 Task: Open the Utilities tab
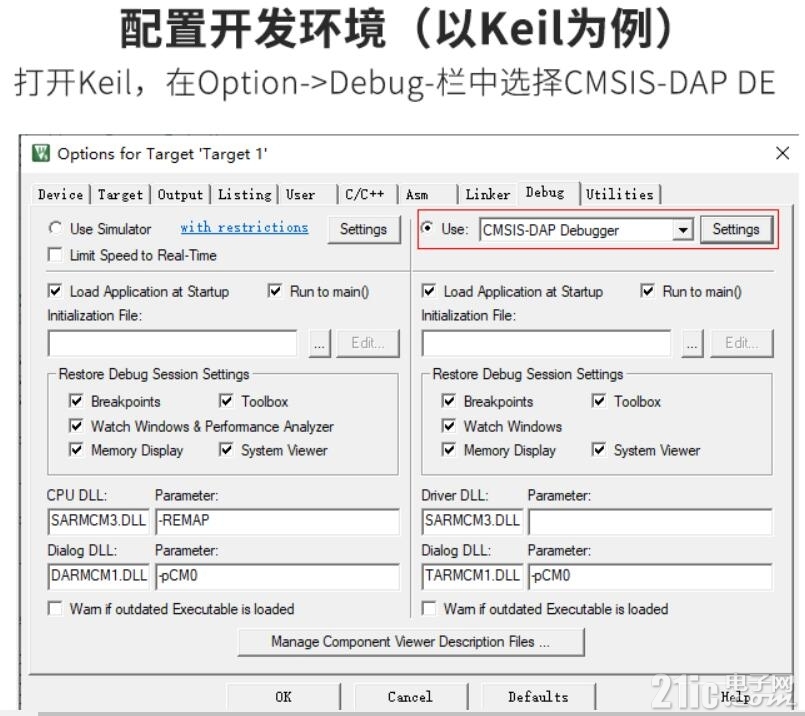[x=620, y=195]
